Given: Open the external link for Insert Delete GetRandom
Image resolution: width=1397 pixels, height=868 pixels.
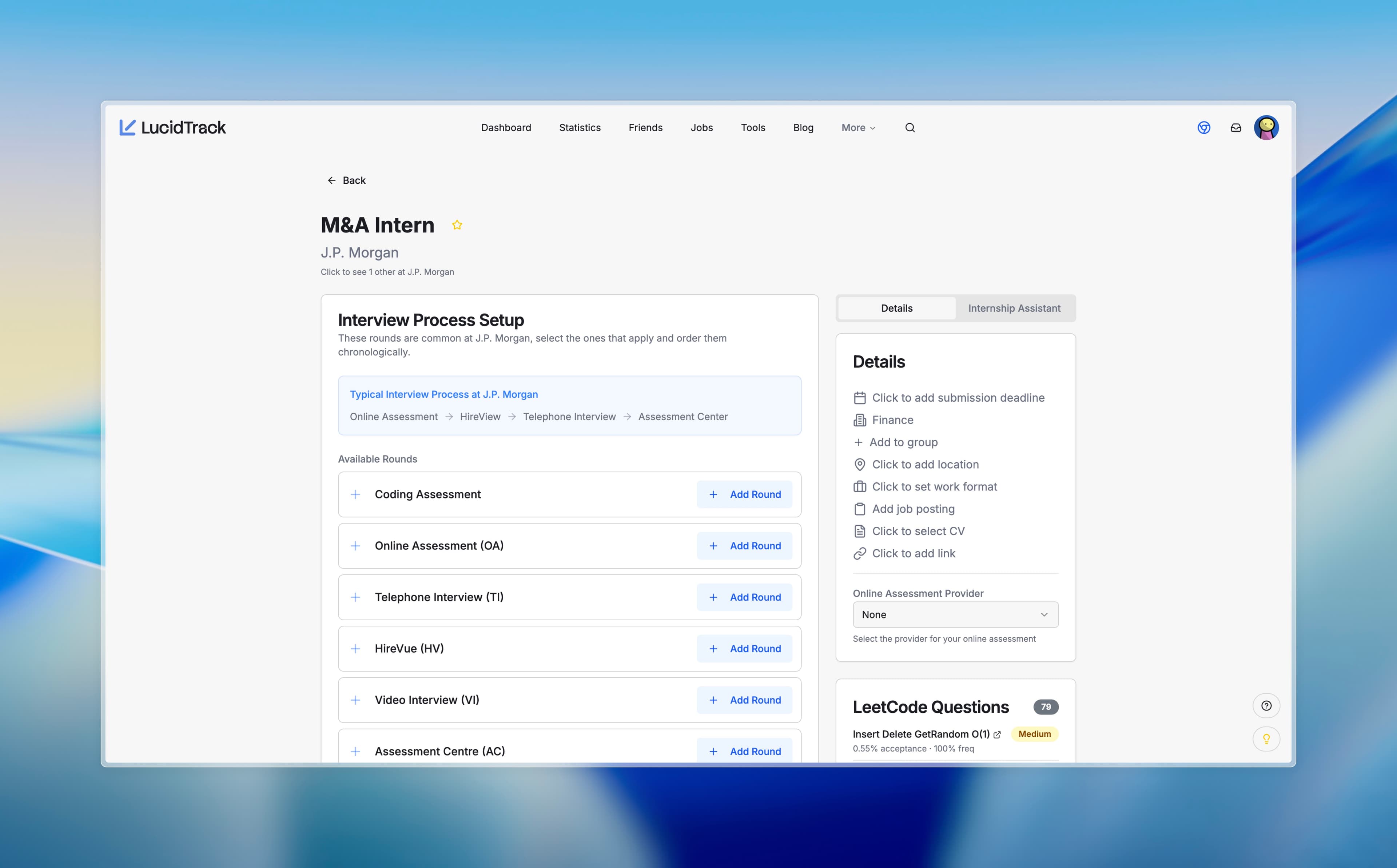Looking at the screenshot, I should click(998, 734).
